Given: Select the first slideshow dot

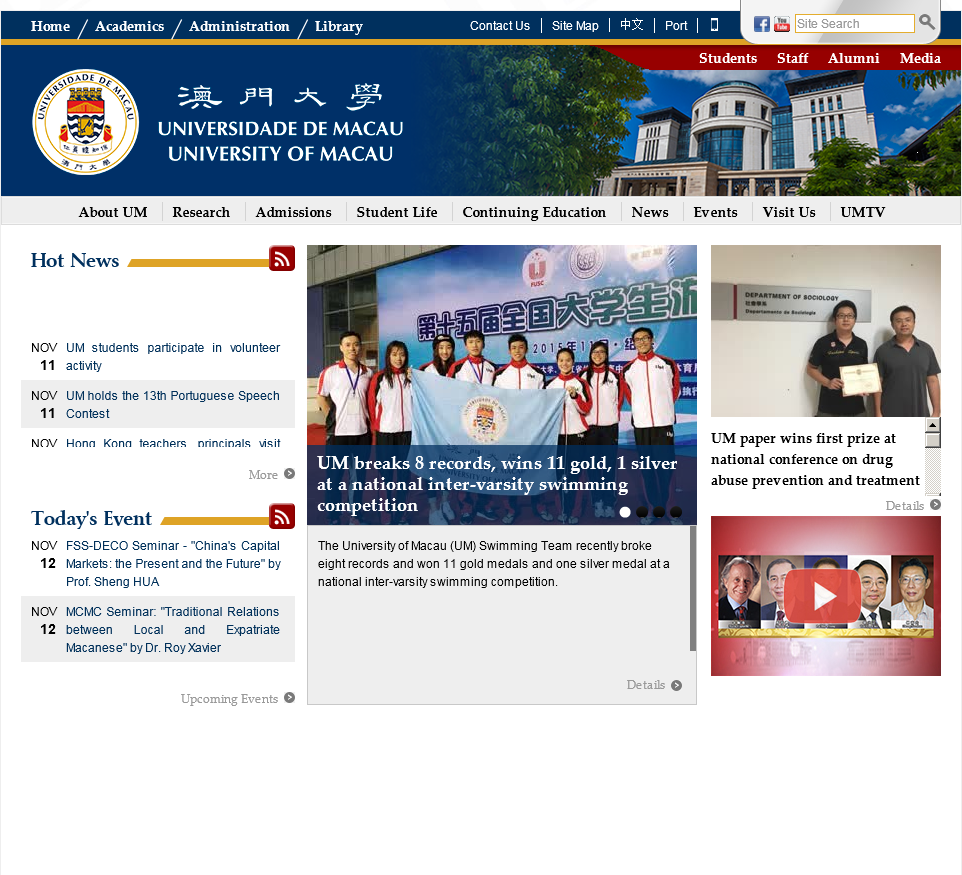Looking at the screenshot, I should [625, 512].
